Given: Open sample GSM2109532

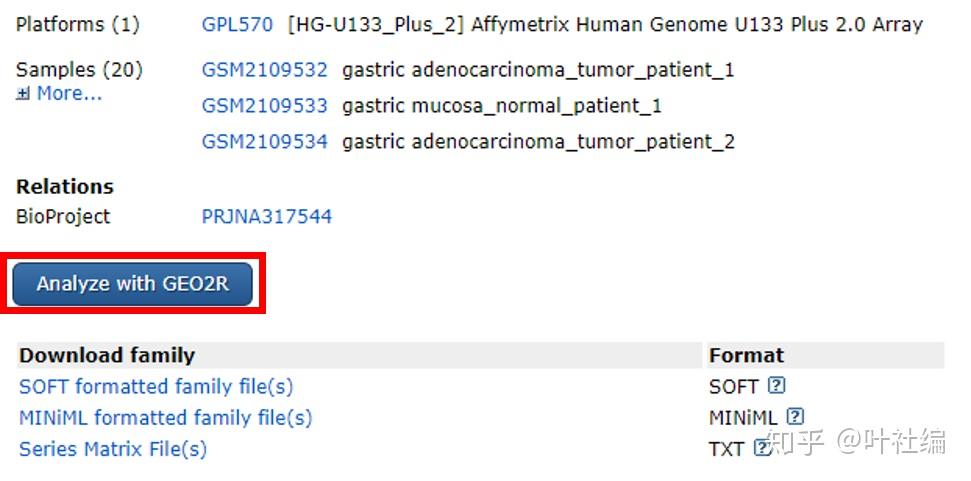Looking at the screenshot, I should 264,70.
